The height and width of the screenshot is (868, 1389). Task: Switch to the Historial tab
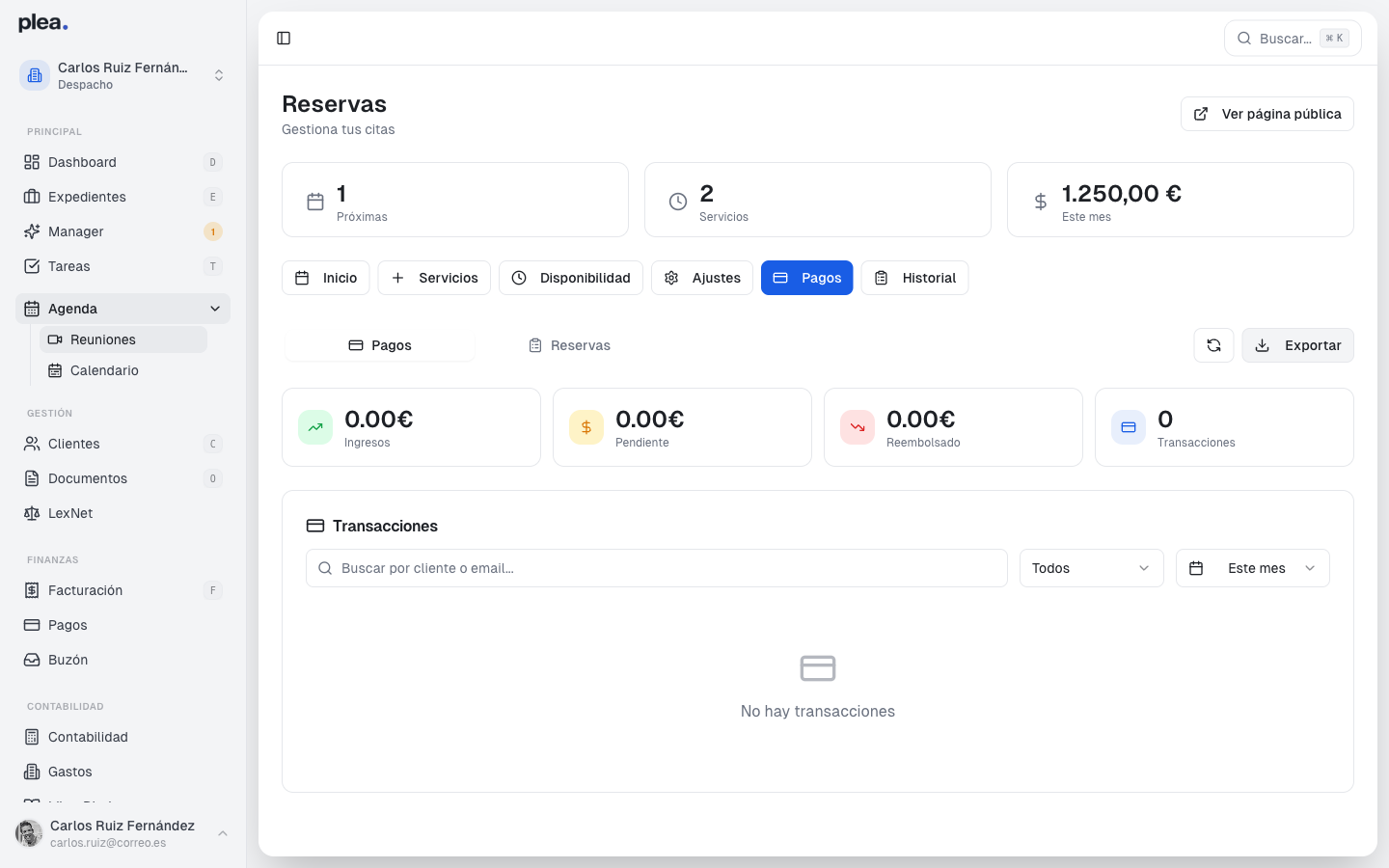914,278
